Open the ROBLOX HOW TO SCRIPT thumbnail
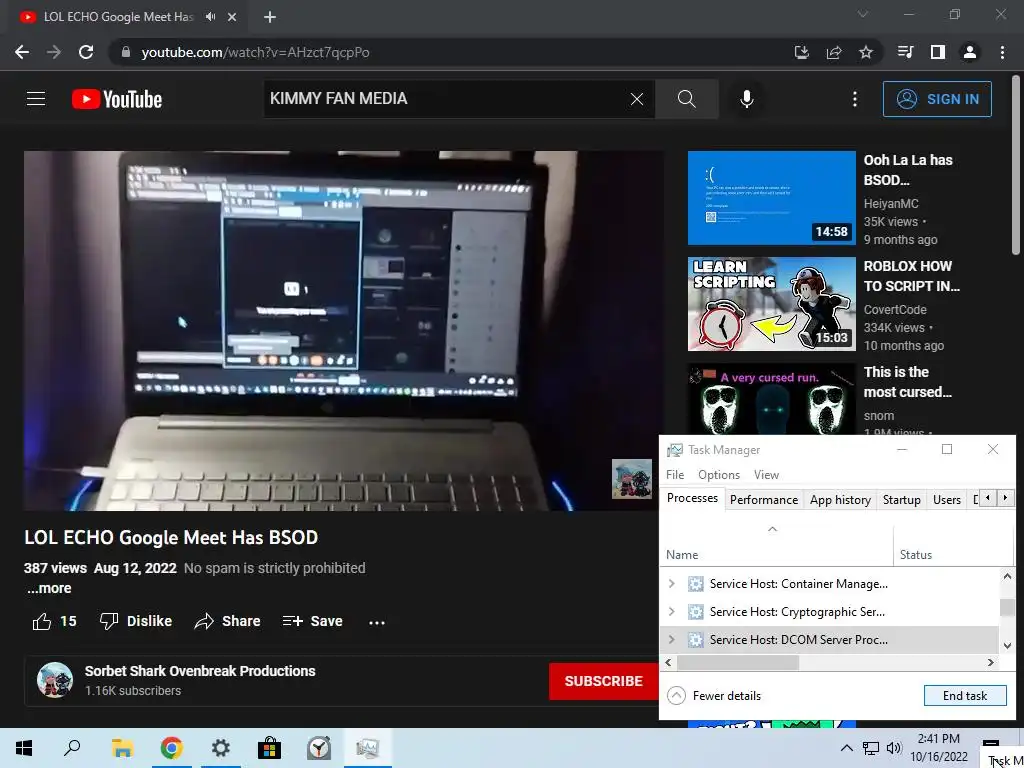Viewport: 1024px width, 768px height. (771, 304)
